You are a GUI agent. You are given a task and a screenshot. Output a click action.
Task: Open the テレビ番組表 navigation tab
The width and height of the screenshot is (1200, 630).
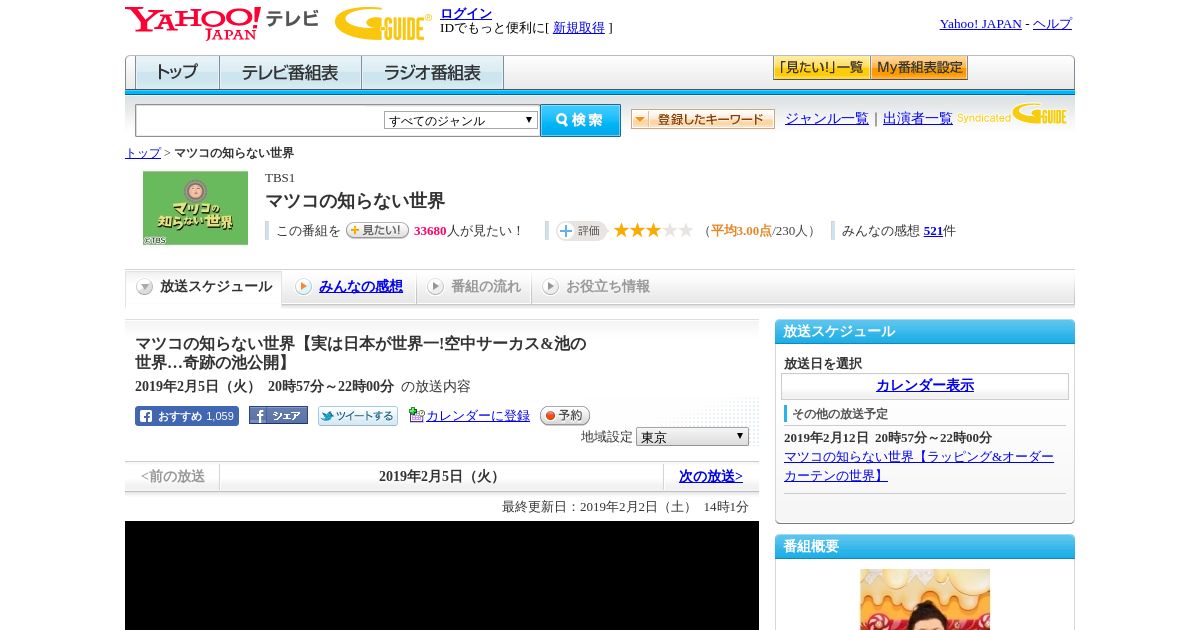(290, 73)
